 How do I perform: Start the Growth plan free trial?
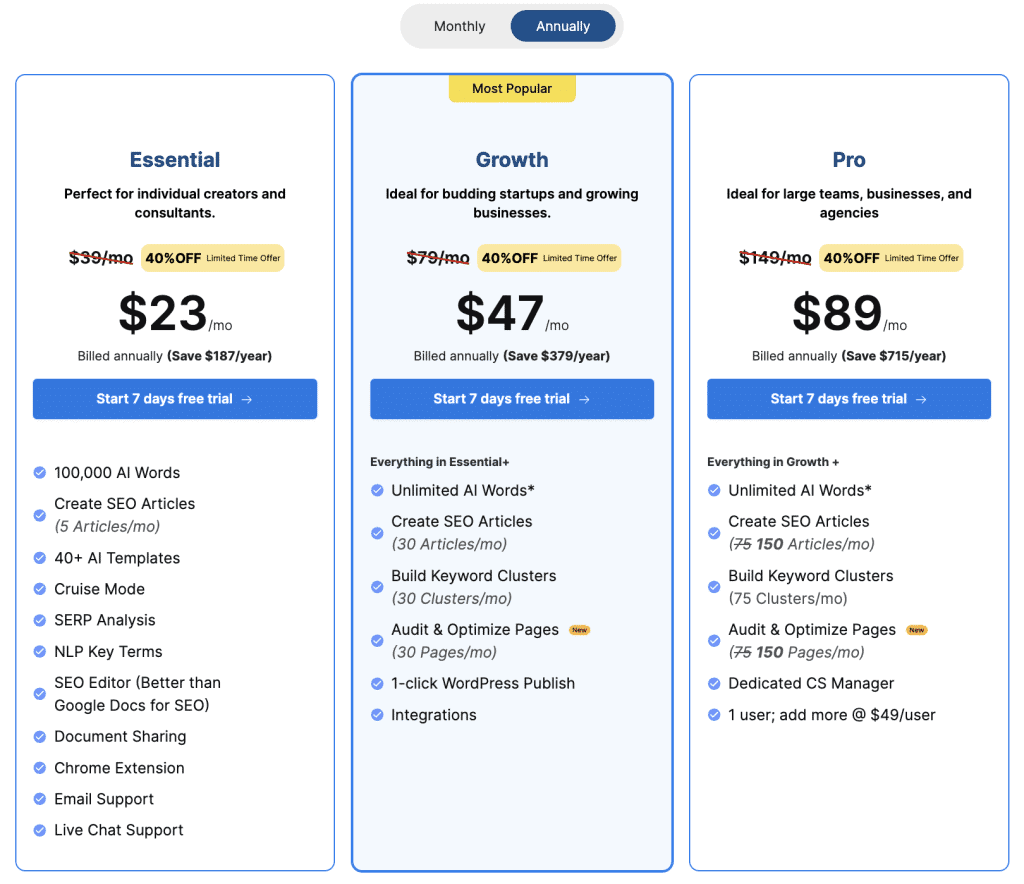[x=512, y=399]
